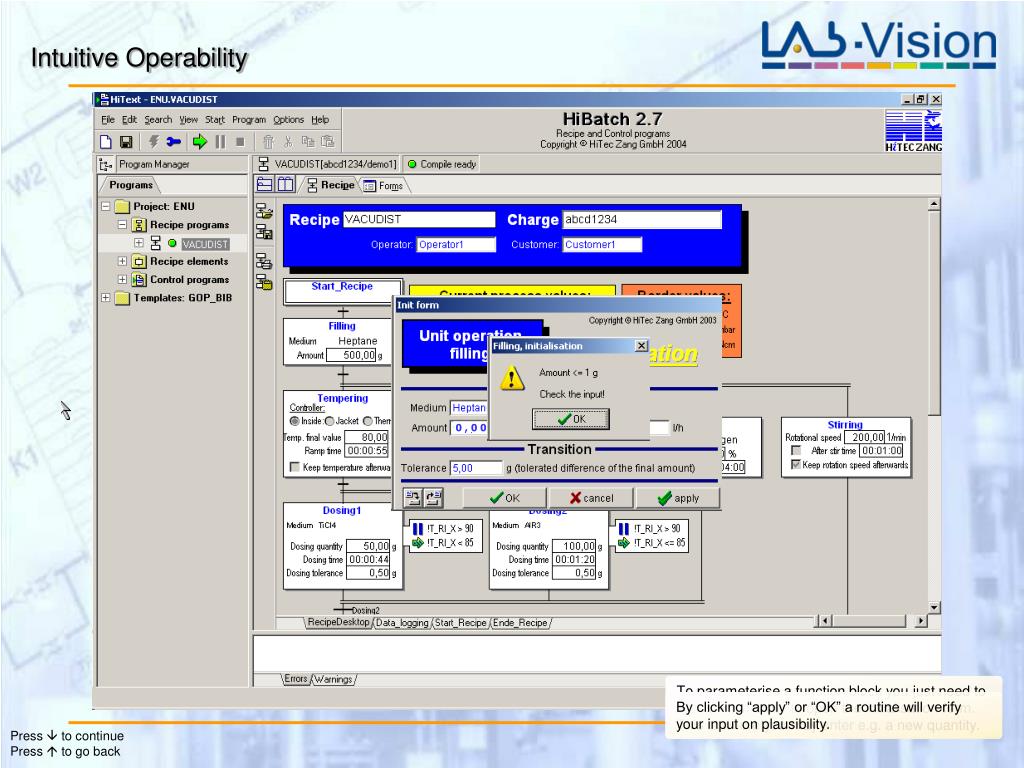Click the scissors Cut icon
Image resolution: width=1024 pixels, height=768 pixels.
point(288,142)
